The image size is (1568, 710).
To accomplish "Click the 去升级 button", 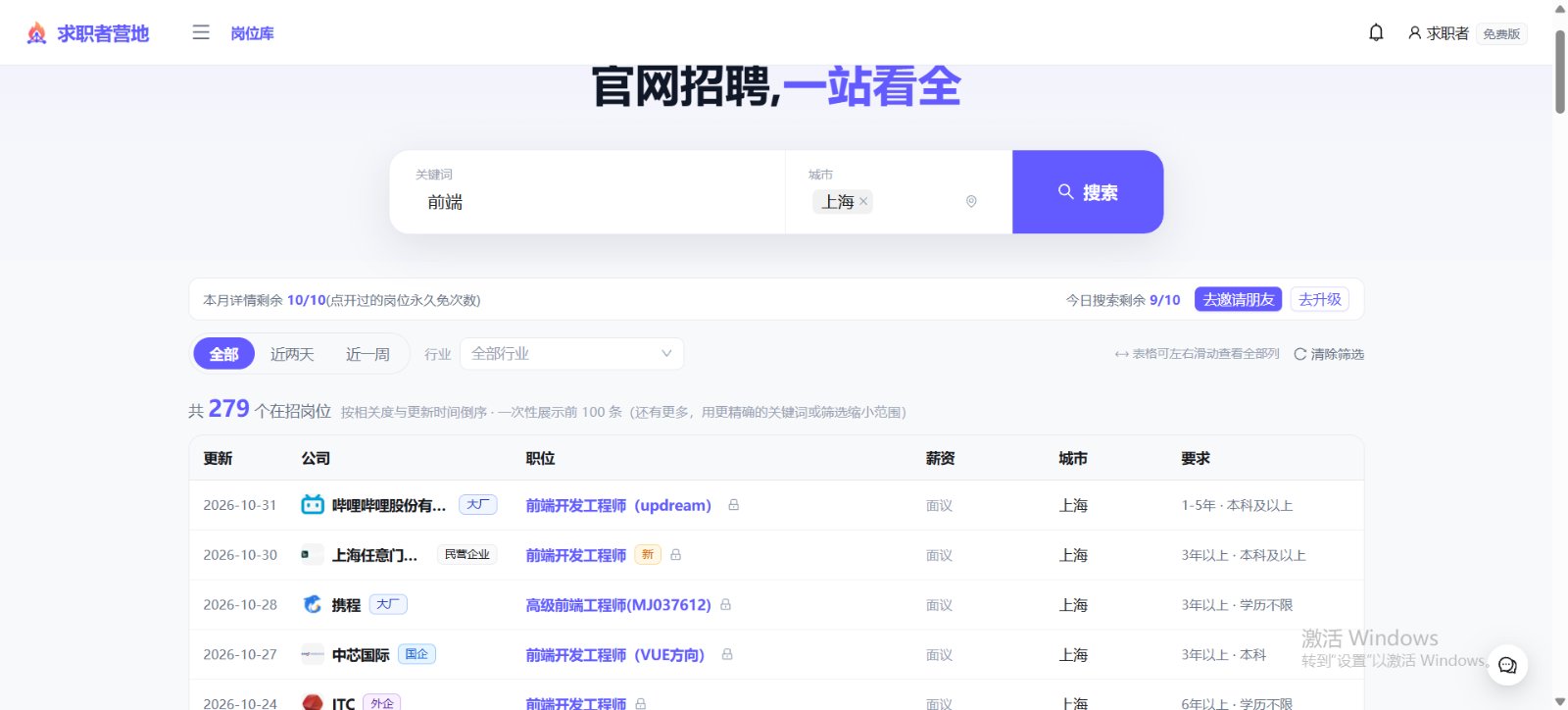I will point(1320,299).
